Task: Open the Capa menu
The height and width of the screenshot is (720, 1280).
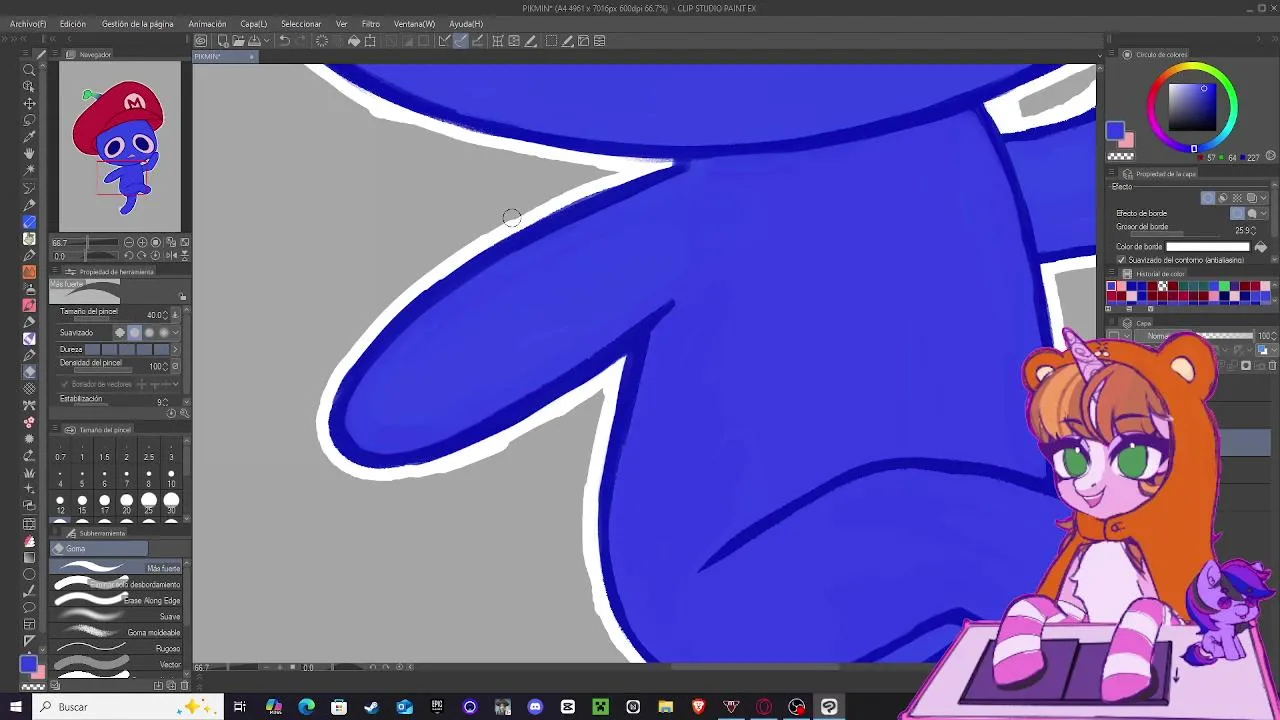Action: click(253, 24)
